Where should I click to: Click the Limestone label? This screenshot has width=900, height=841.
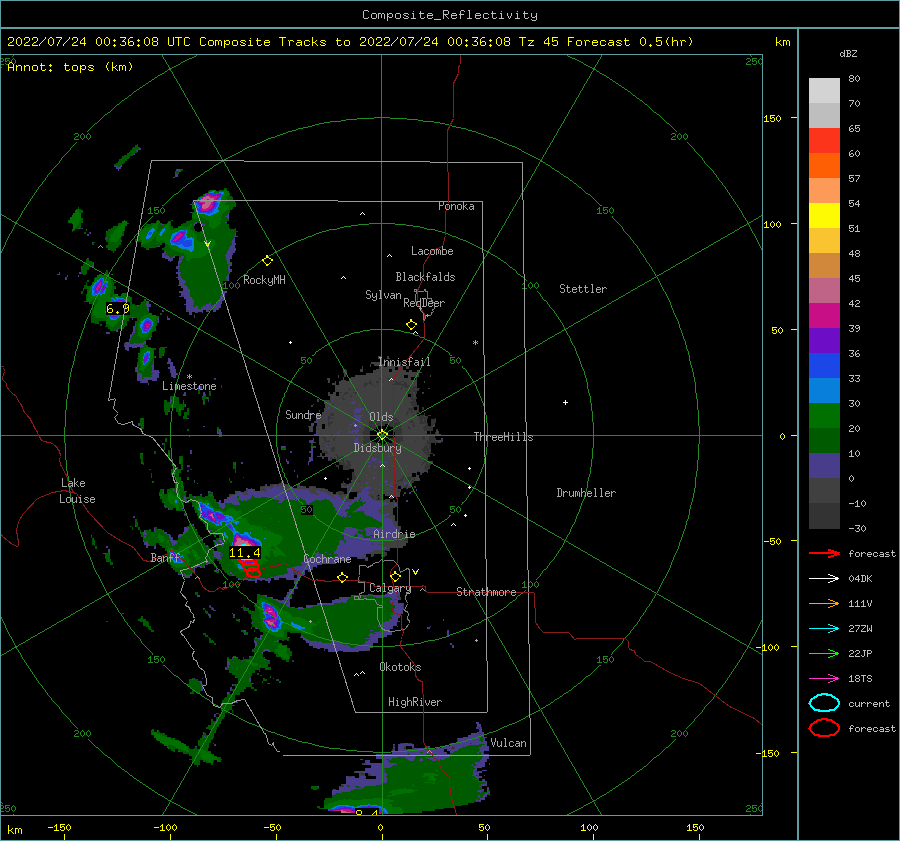tap(189, 386)
